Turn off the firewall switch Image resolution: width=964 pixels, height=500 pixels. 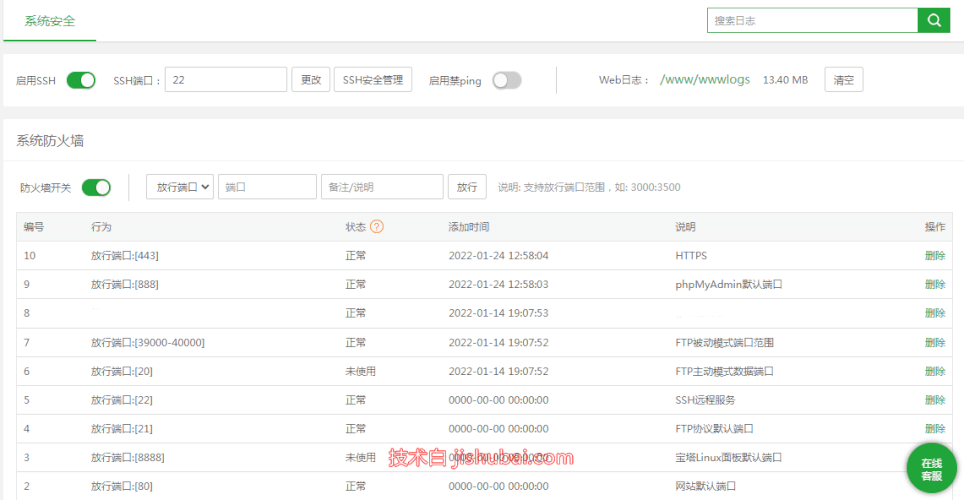(96, 187)
